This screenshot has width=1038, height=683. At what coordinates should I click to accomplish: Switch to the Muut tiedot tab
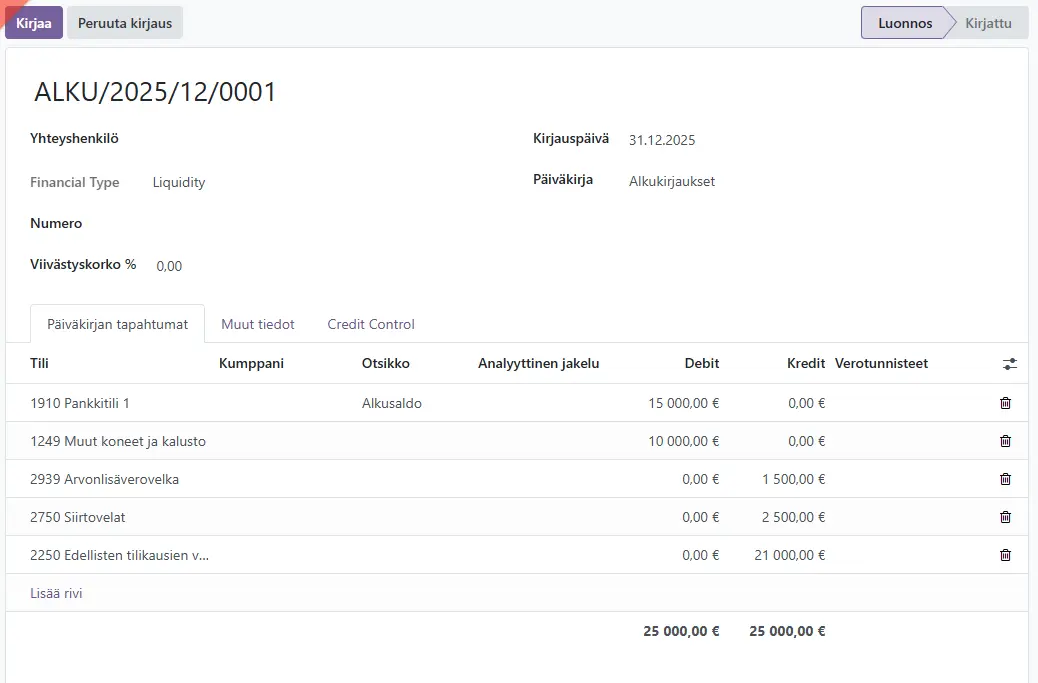(258, 324)
